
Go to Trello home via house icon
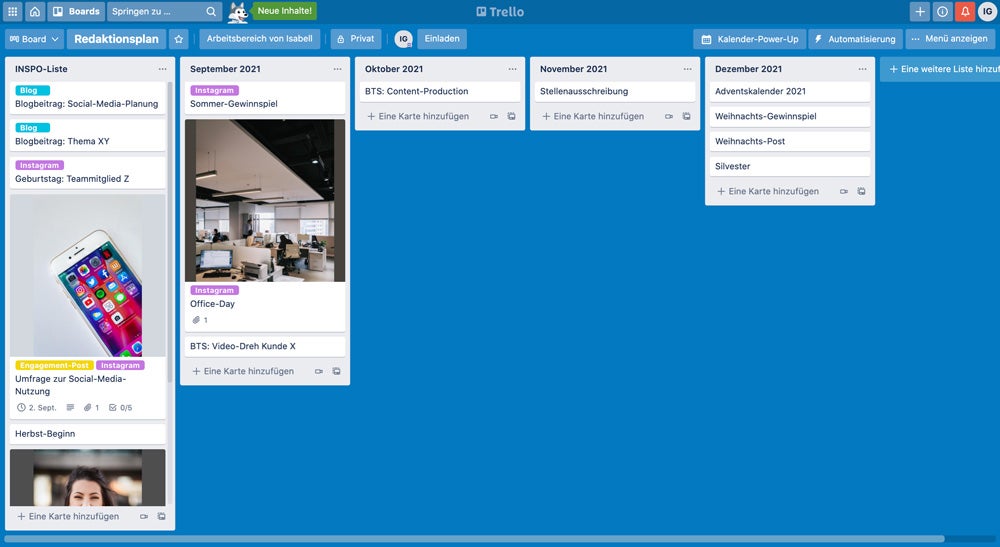35,12
